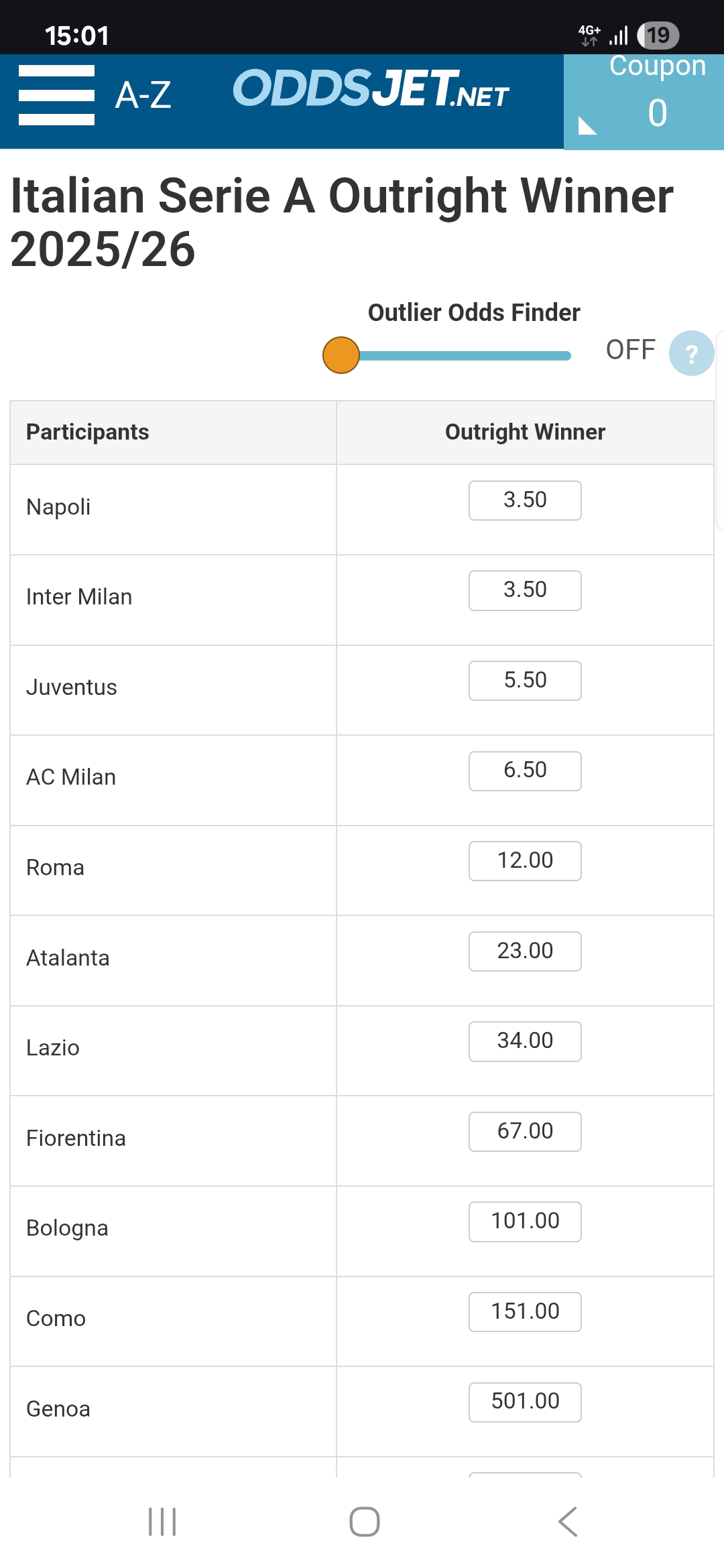
Task: Pick Juventus outright odds 5.50
Action: pos(525,681)
